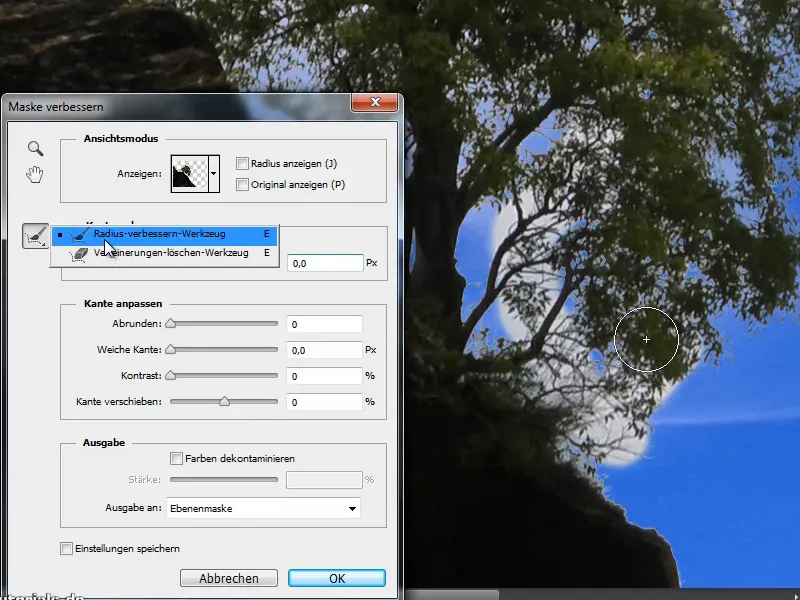Close the Maske verbessern dialog
This screenshot has height=600, width=800.
coord(374,102)
